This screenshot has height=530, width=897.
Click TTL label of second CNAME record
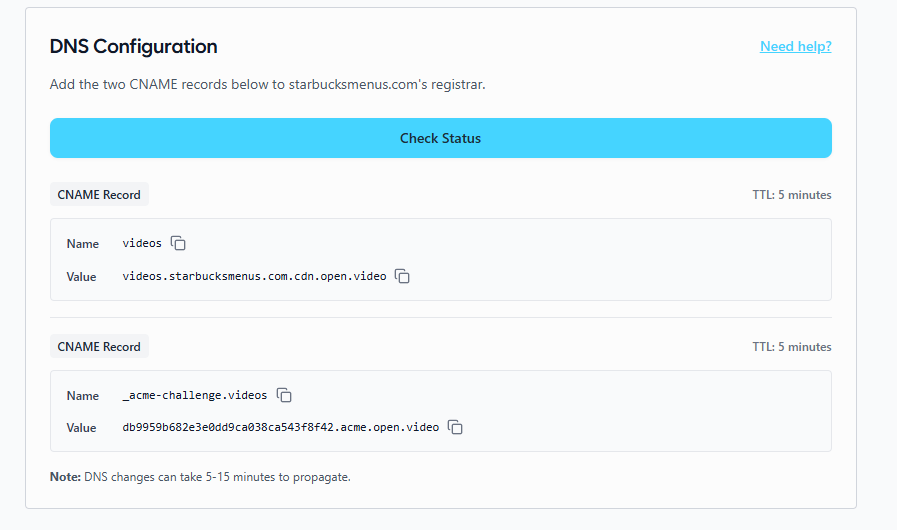(791, 347)
